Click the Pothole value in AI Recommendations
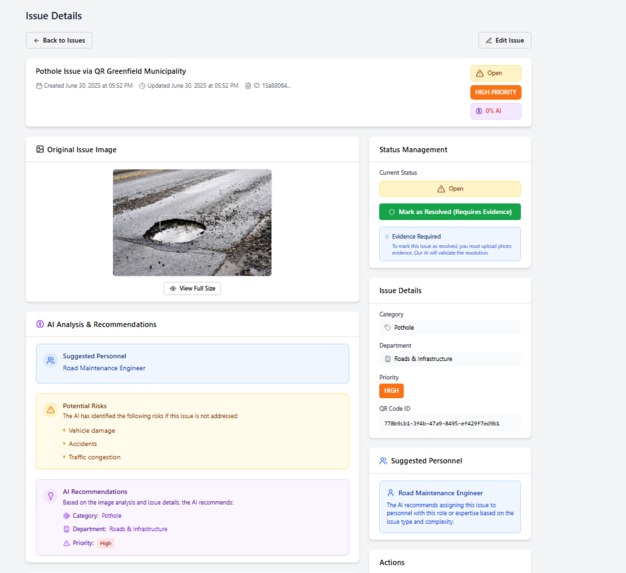 point(111,516)
